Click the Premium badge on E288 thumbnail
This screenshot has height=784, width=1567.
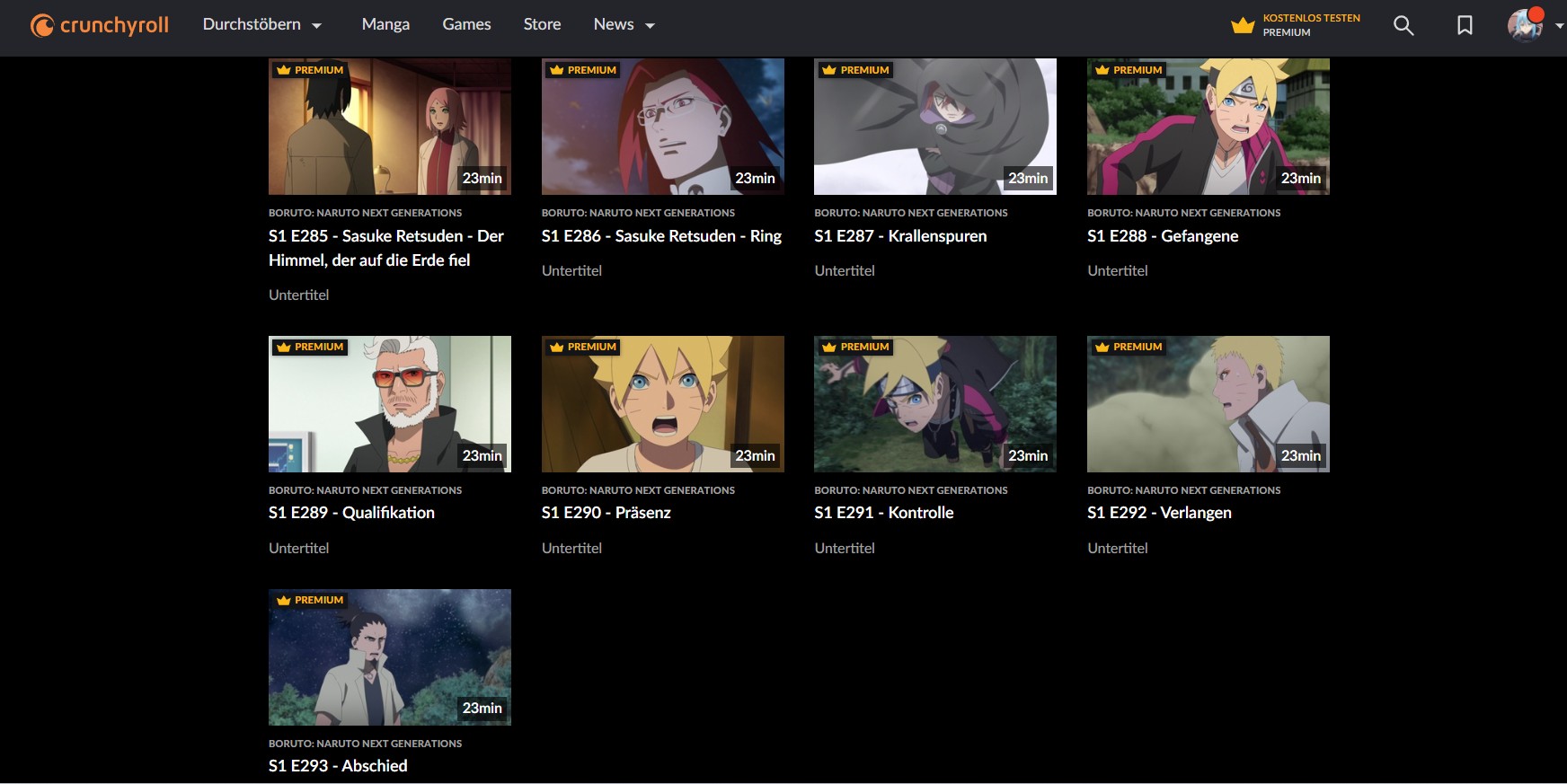pyautogui.click(x=1129, y=70)
